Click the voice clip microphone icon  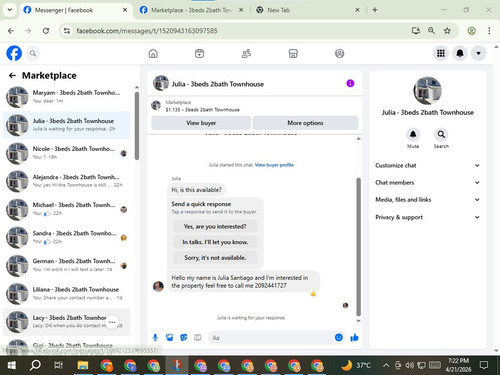[x=155, y=338]
